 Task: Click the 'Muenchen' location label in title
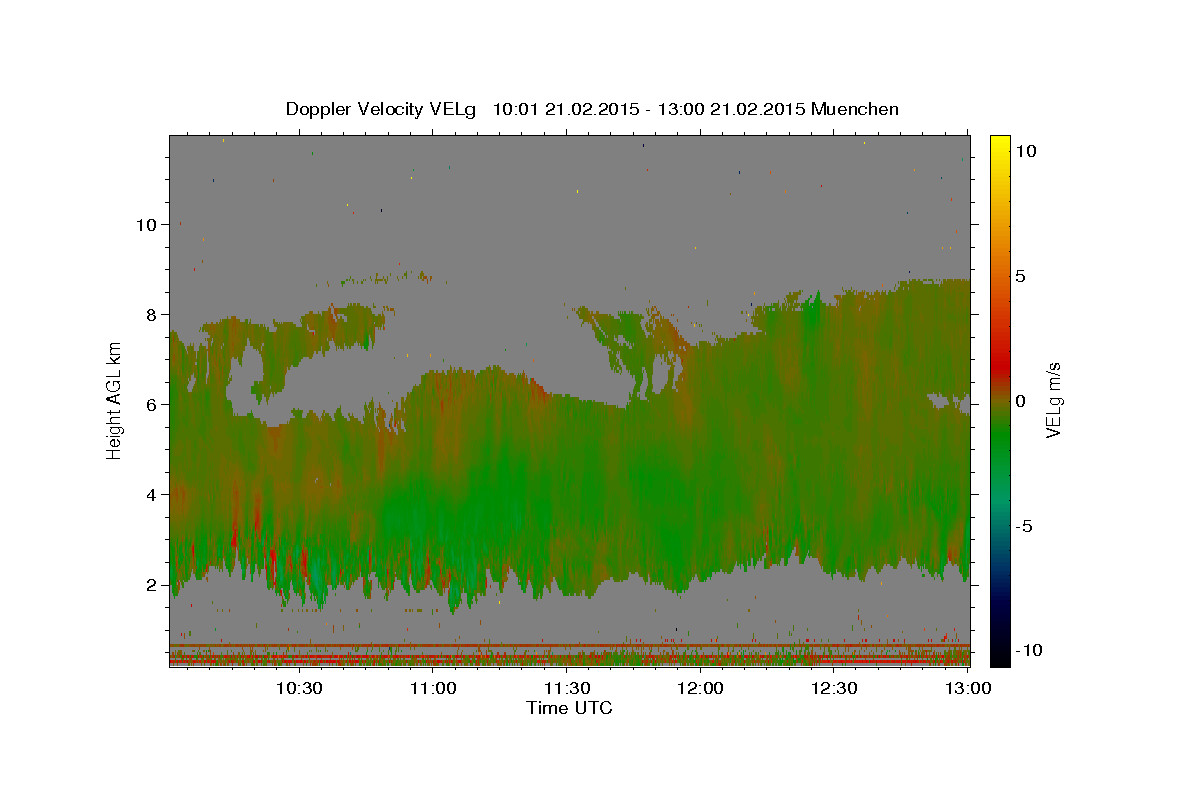(x=855, y=109)
